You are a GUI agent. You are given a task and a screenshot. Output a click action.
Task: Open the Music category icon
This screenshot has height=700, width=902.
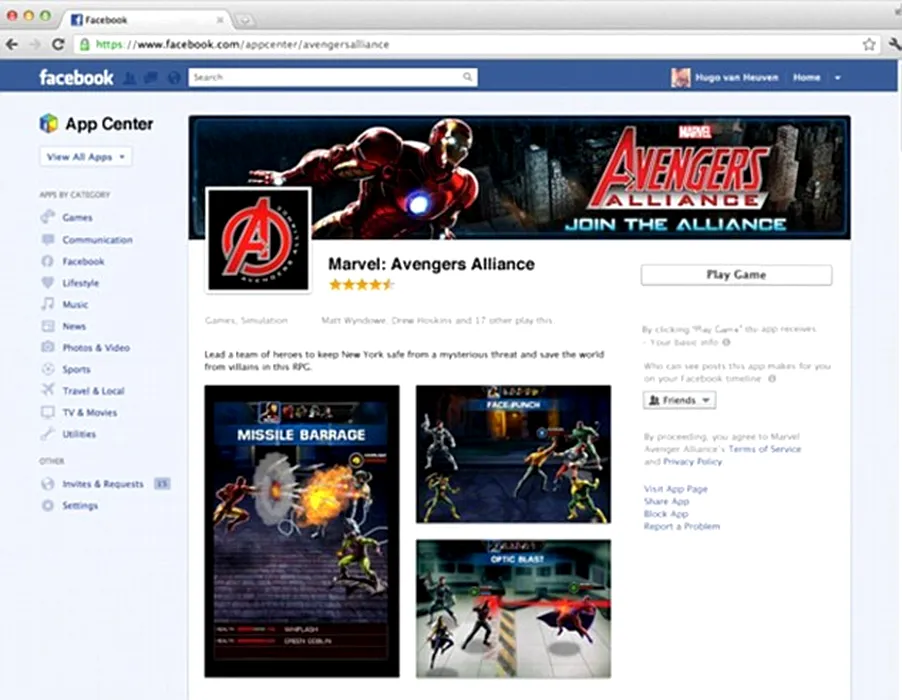click(47, 305)
